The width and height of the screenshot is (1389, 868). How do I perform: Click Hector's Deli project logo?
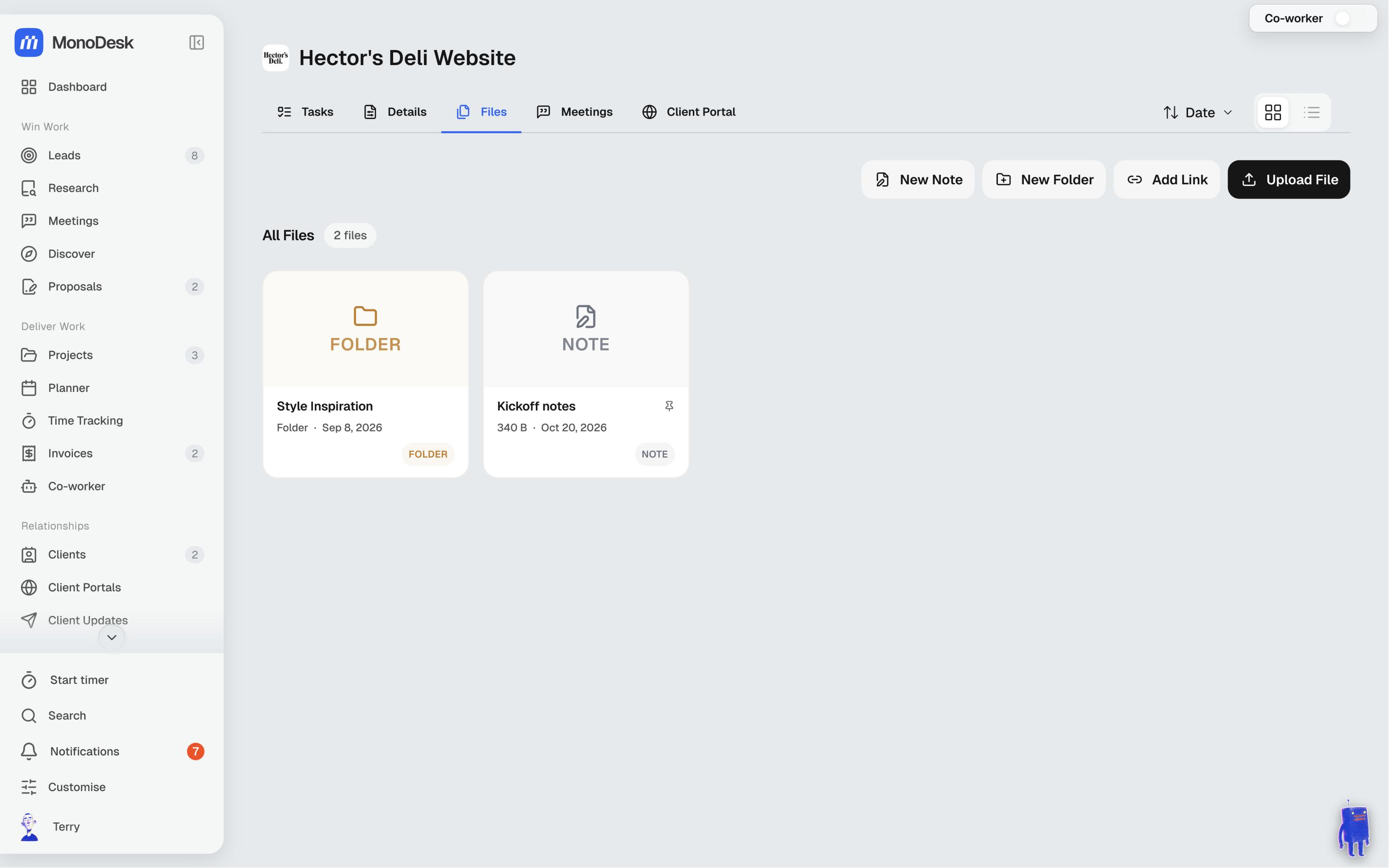click(275, 58)
